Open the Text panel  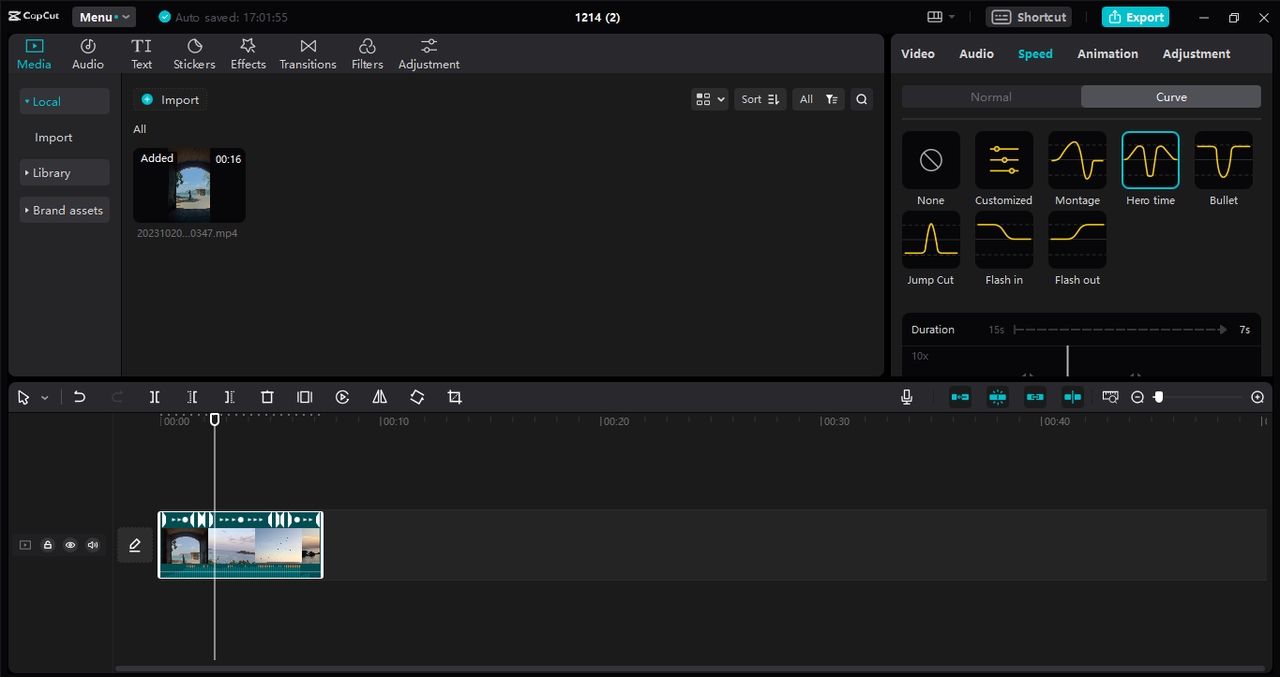(x=142, y=54)
